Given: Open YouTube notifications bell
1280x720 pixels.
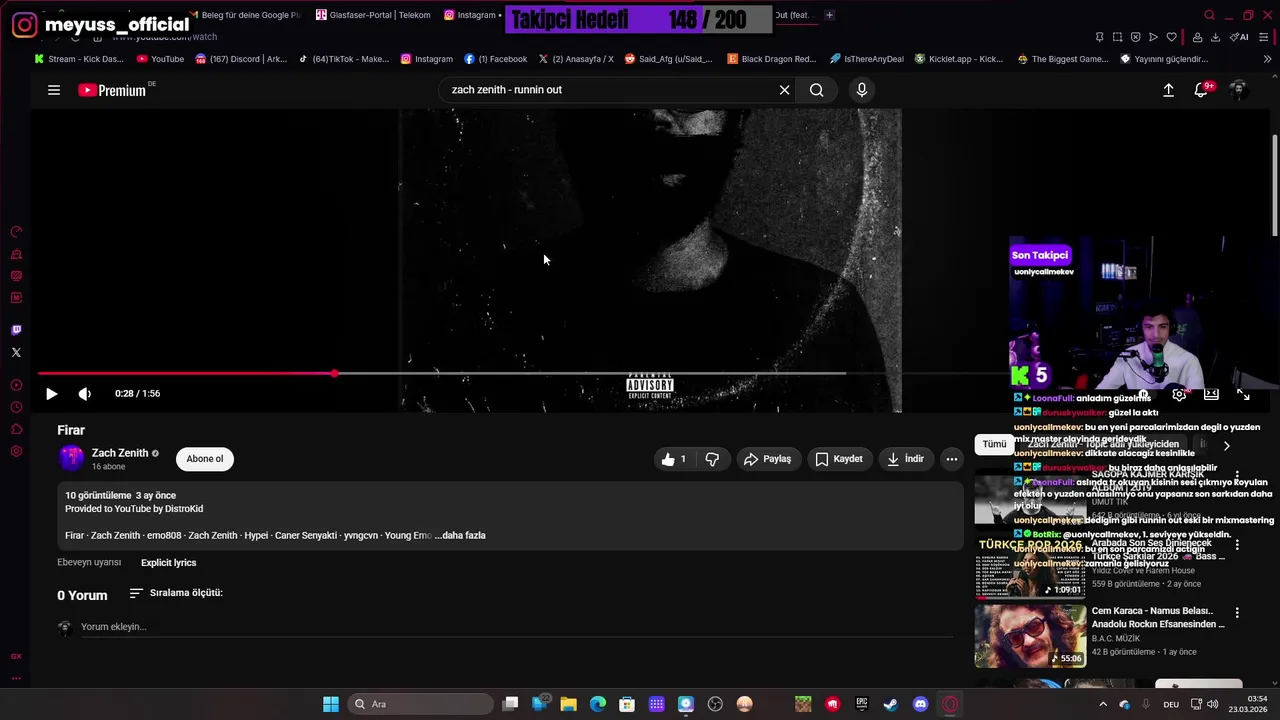Looking at the screenshot, I should pos(1202,90).
